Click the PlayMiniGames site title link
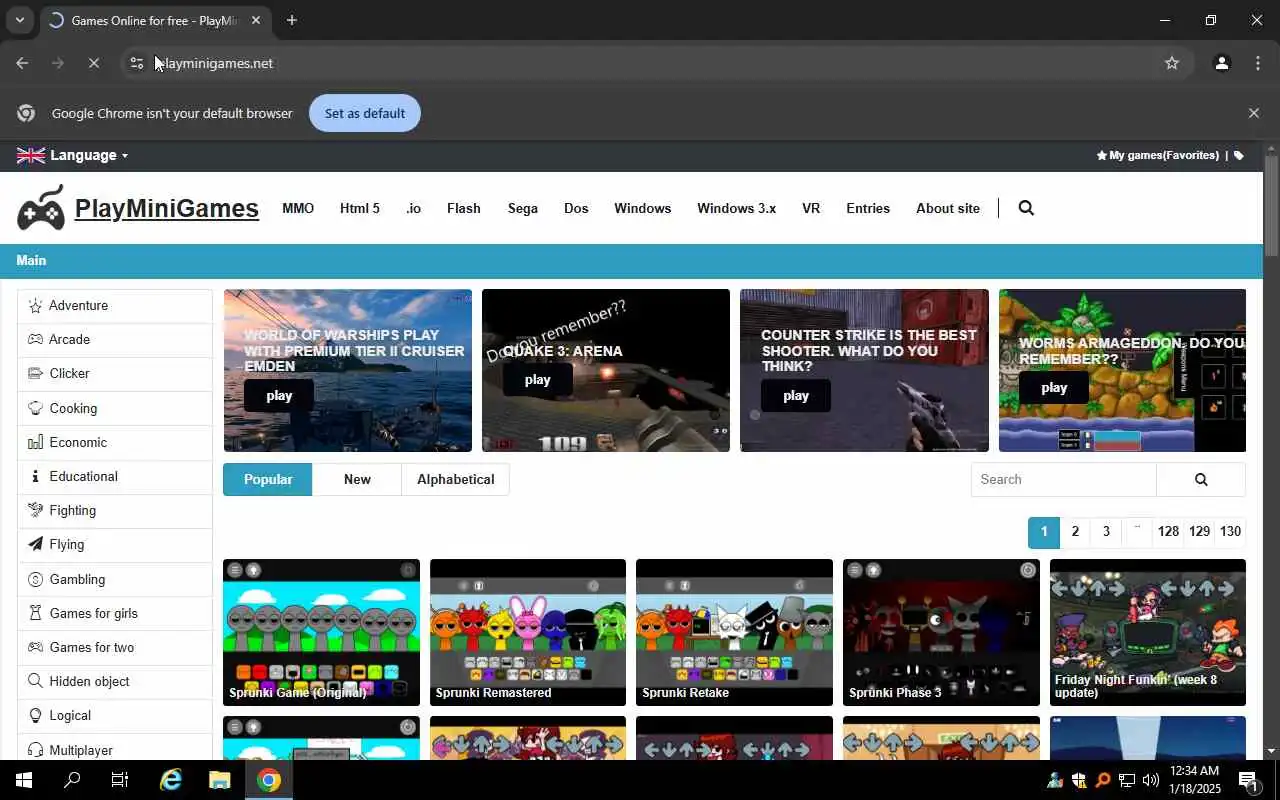1280x800 pixels. click(167, 208)
